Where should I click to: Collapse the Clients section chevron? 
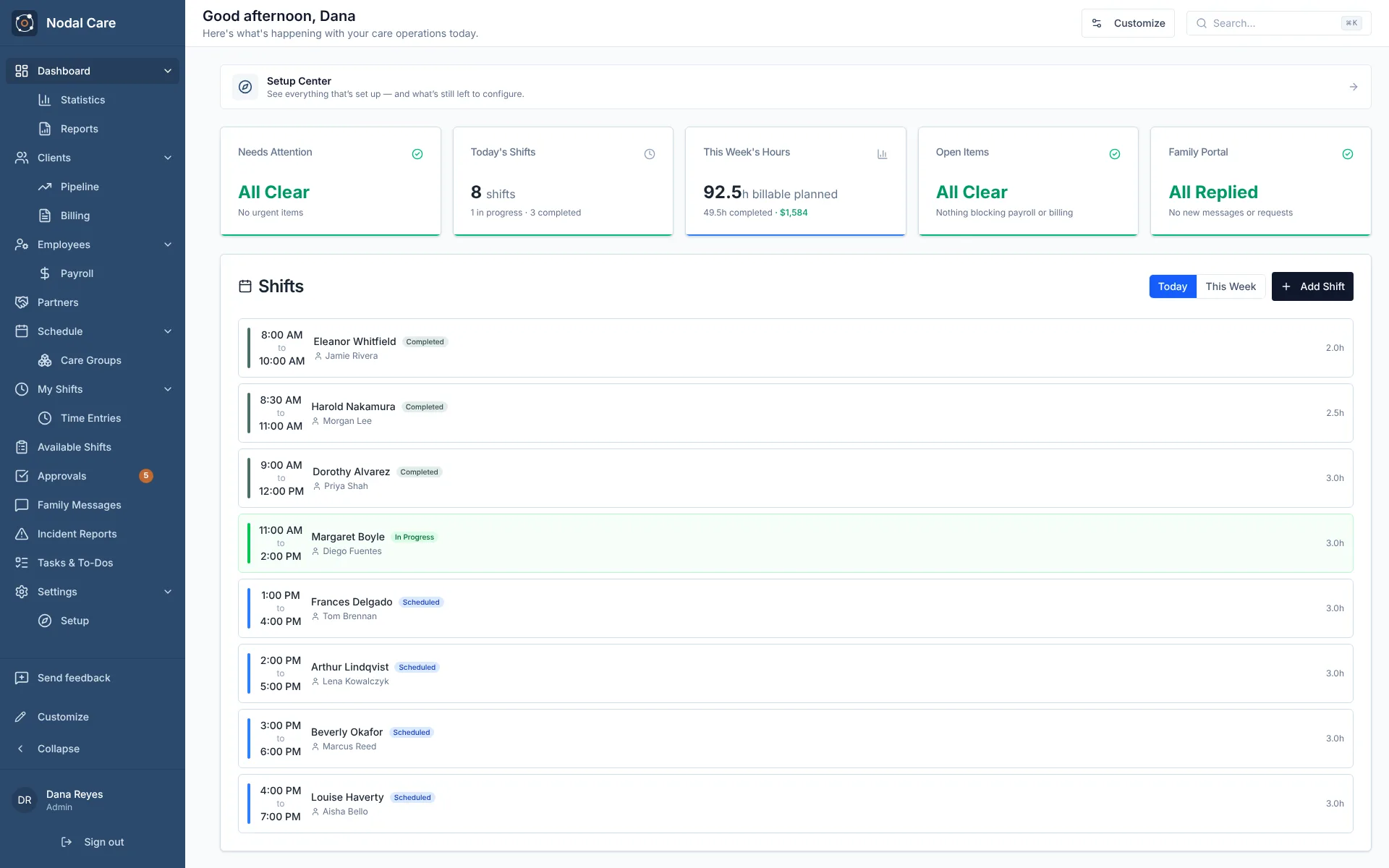pos(168,158)
